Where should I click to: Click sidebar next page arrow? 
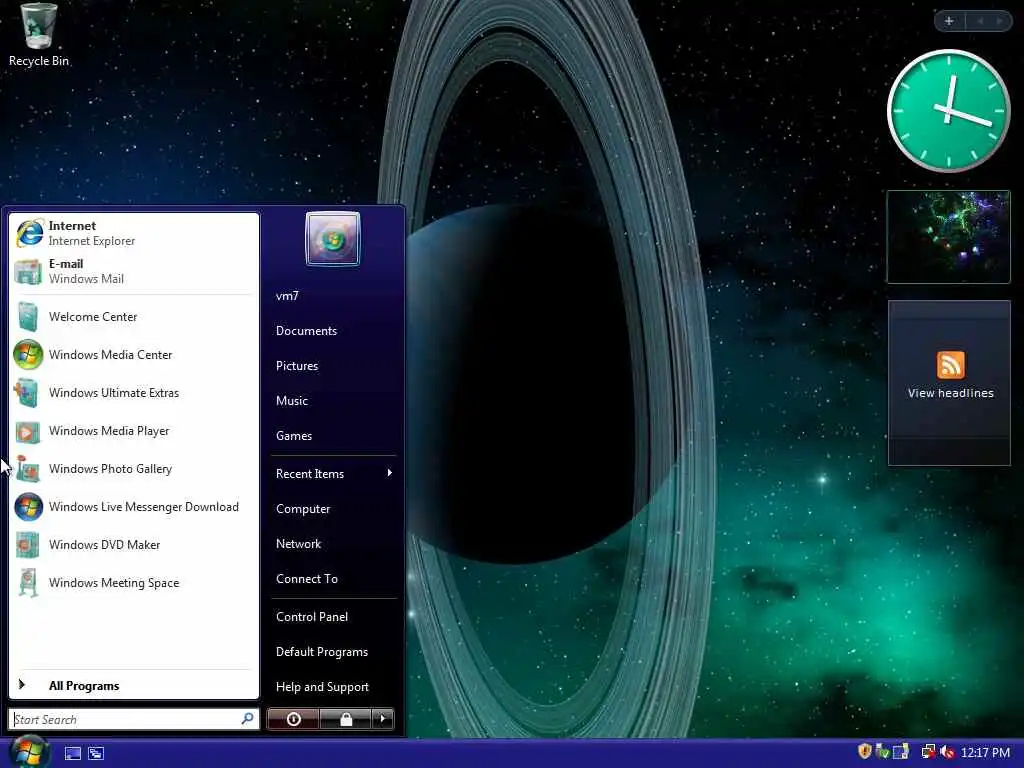click(x=1000, y=22)
